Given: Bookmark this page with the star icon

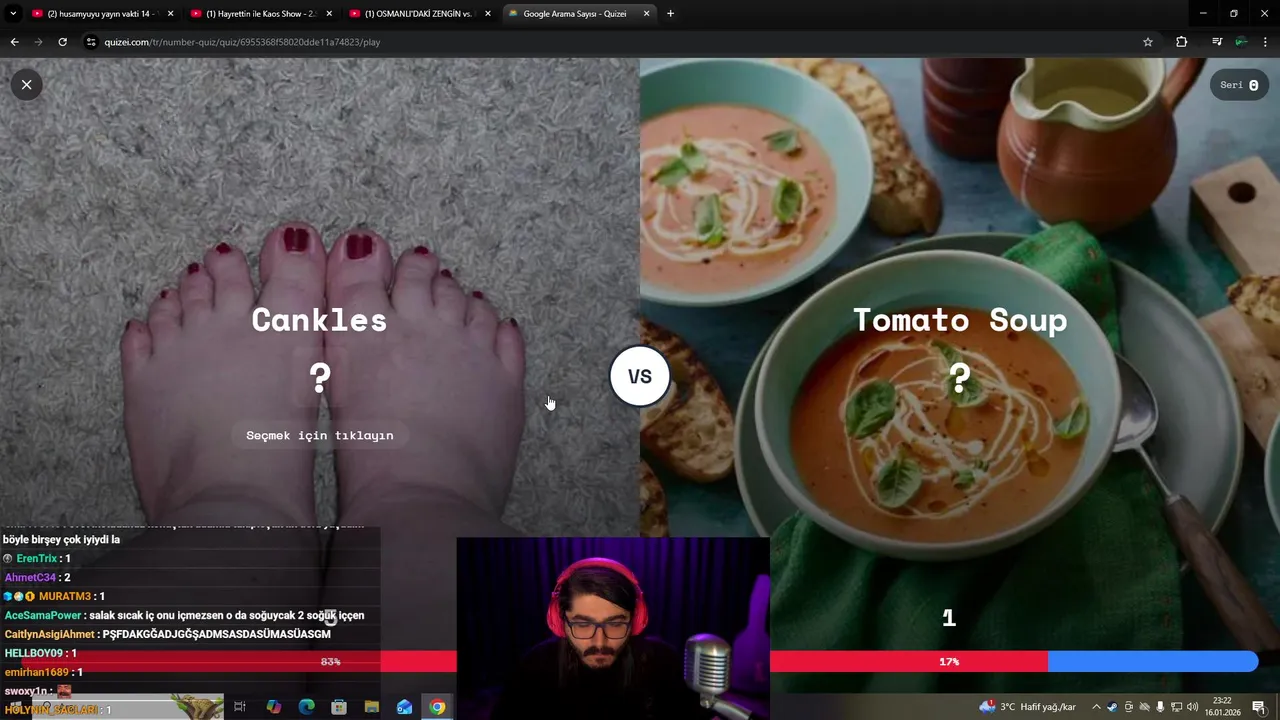Looking at the screenshot, I should point(1148,42).
